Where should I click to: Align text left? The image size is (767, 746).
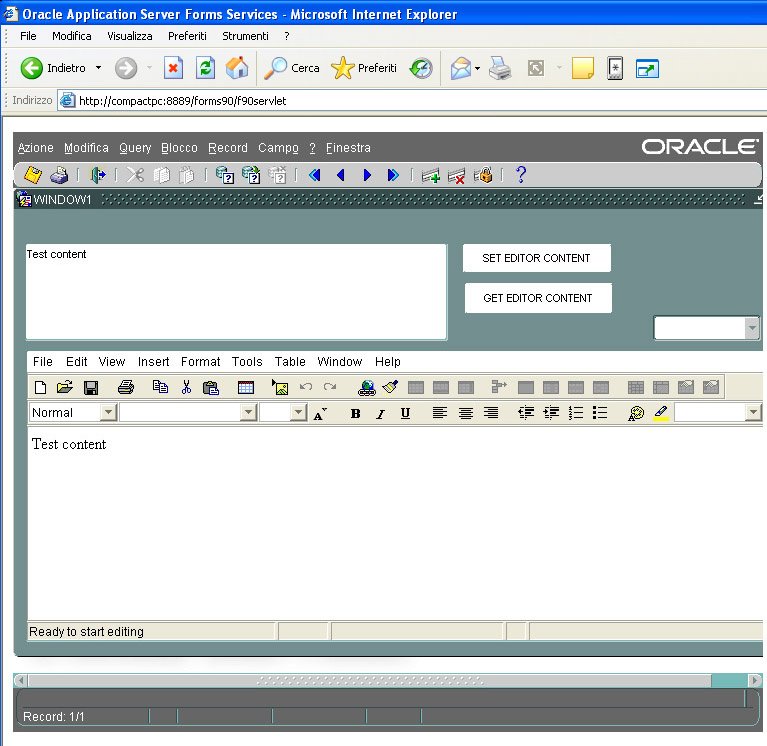click(440, 413)
